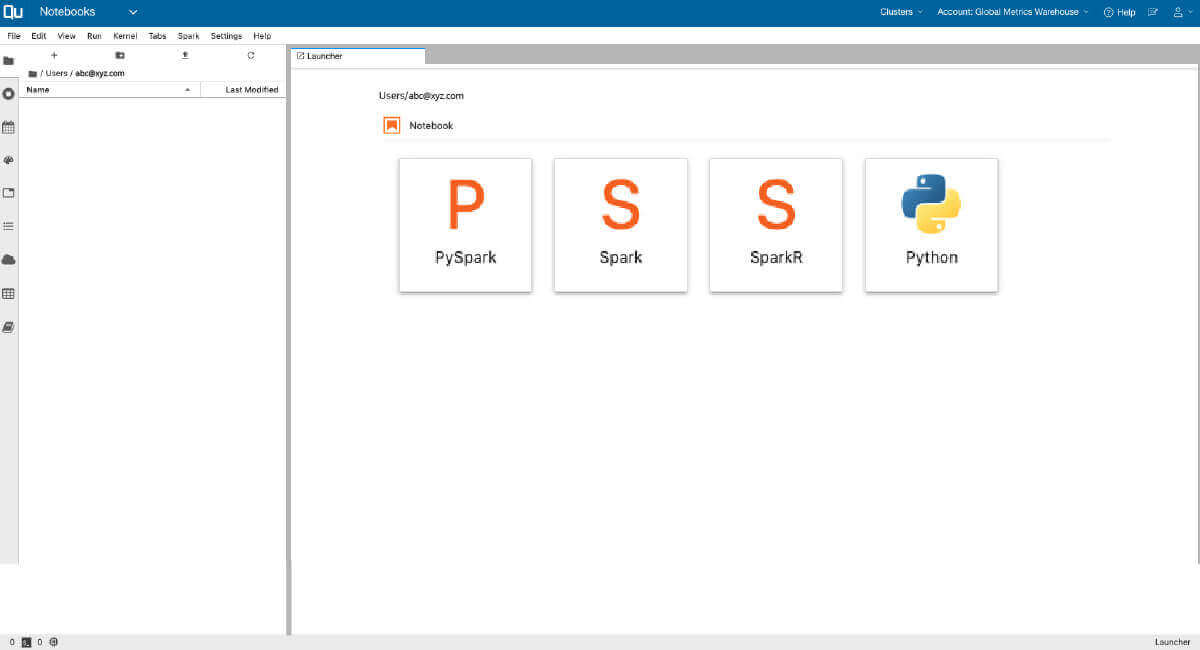The image size is (1200, 650).
Task: Open the Spark menu item
Action: click(x=188, y=35)
